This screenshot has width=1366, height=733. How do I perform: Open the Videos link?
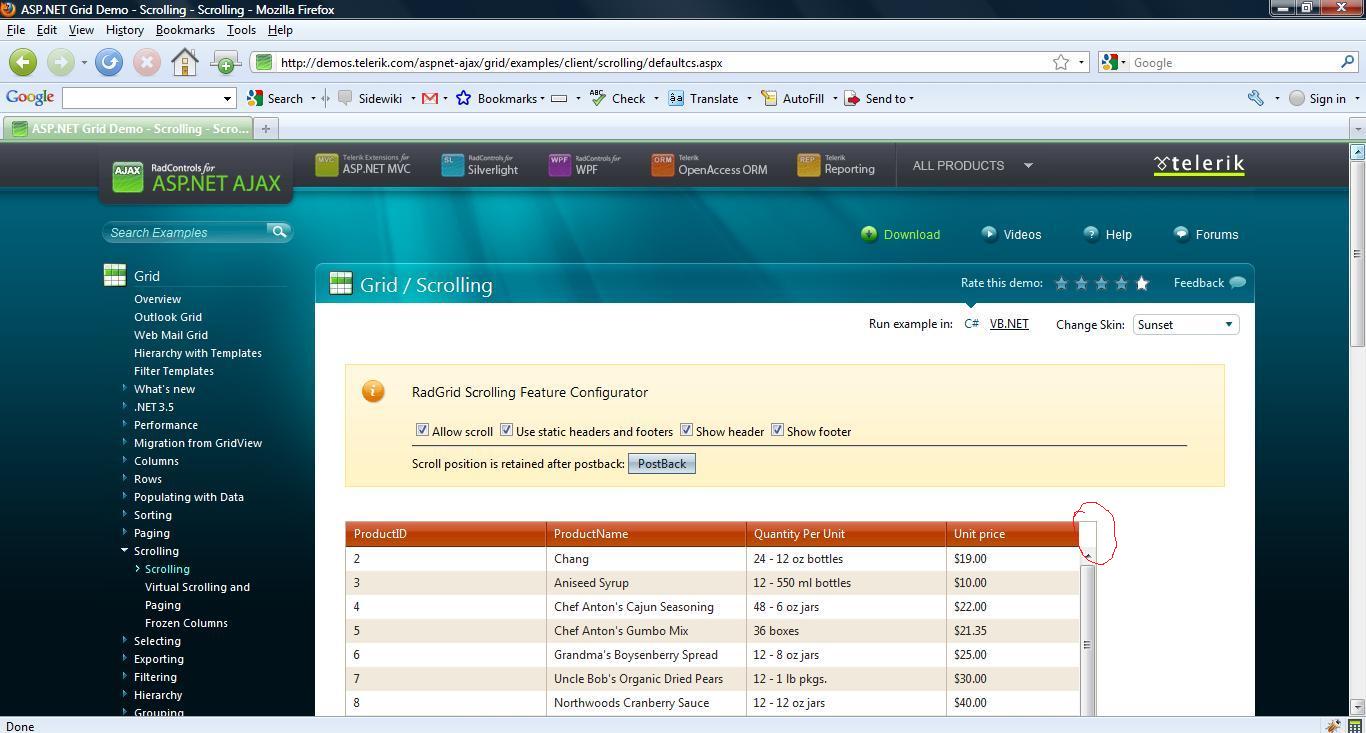click(x=1011, y=234)
